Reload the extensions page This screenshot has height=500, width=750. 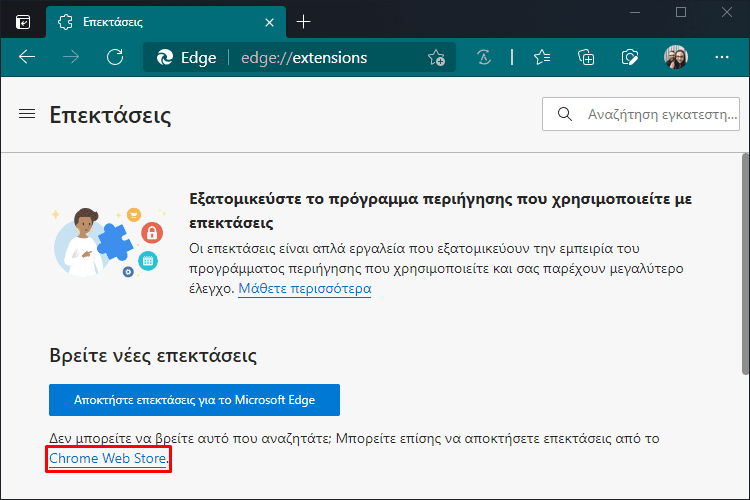(x=115, y=57)
